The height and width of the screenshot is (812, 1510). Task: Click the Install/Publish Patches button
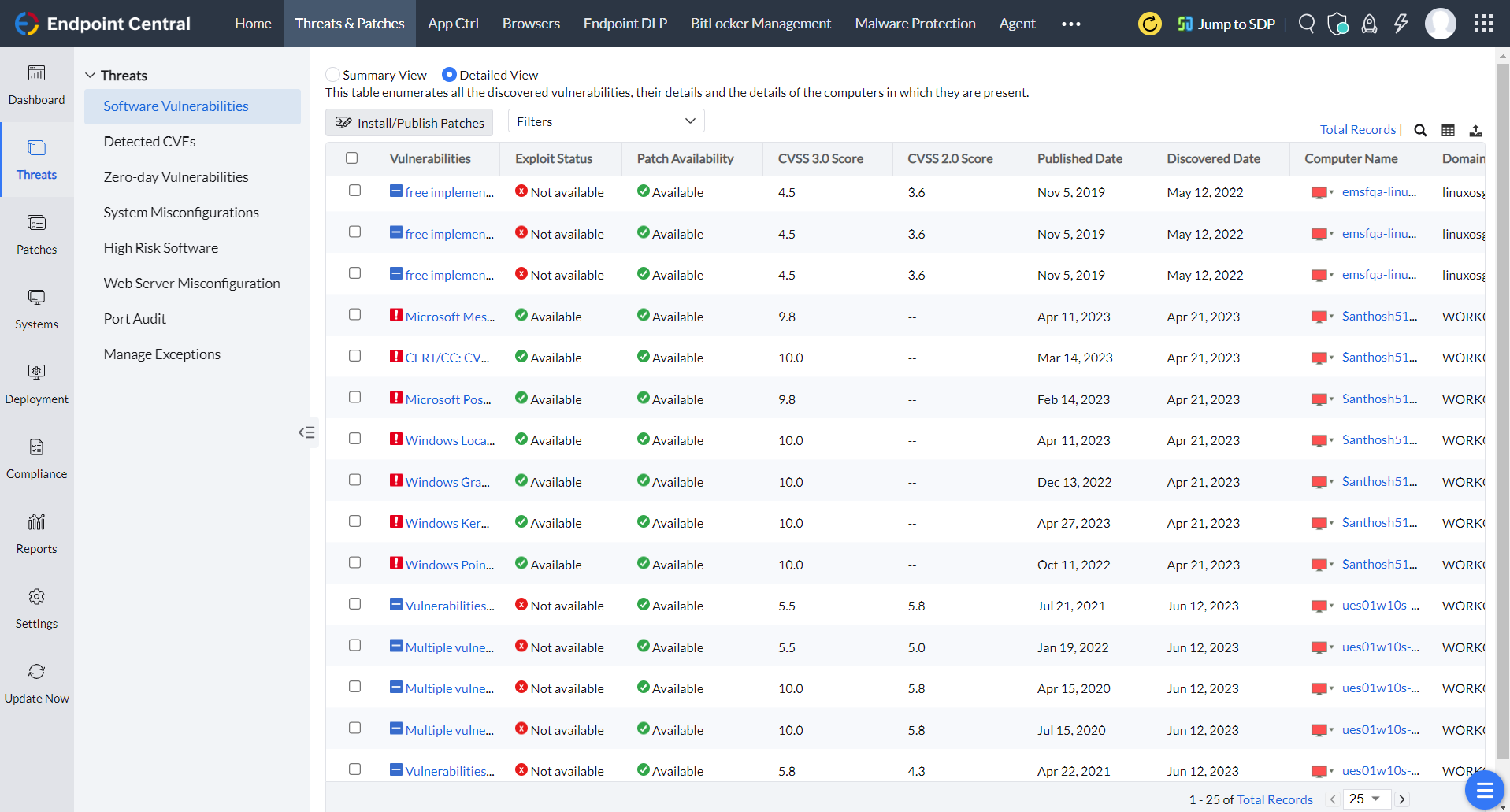click(x=409, y=122)
